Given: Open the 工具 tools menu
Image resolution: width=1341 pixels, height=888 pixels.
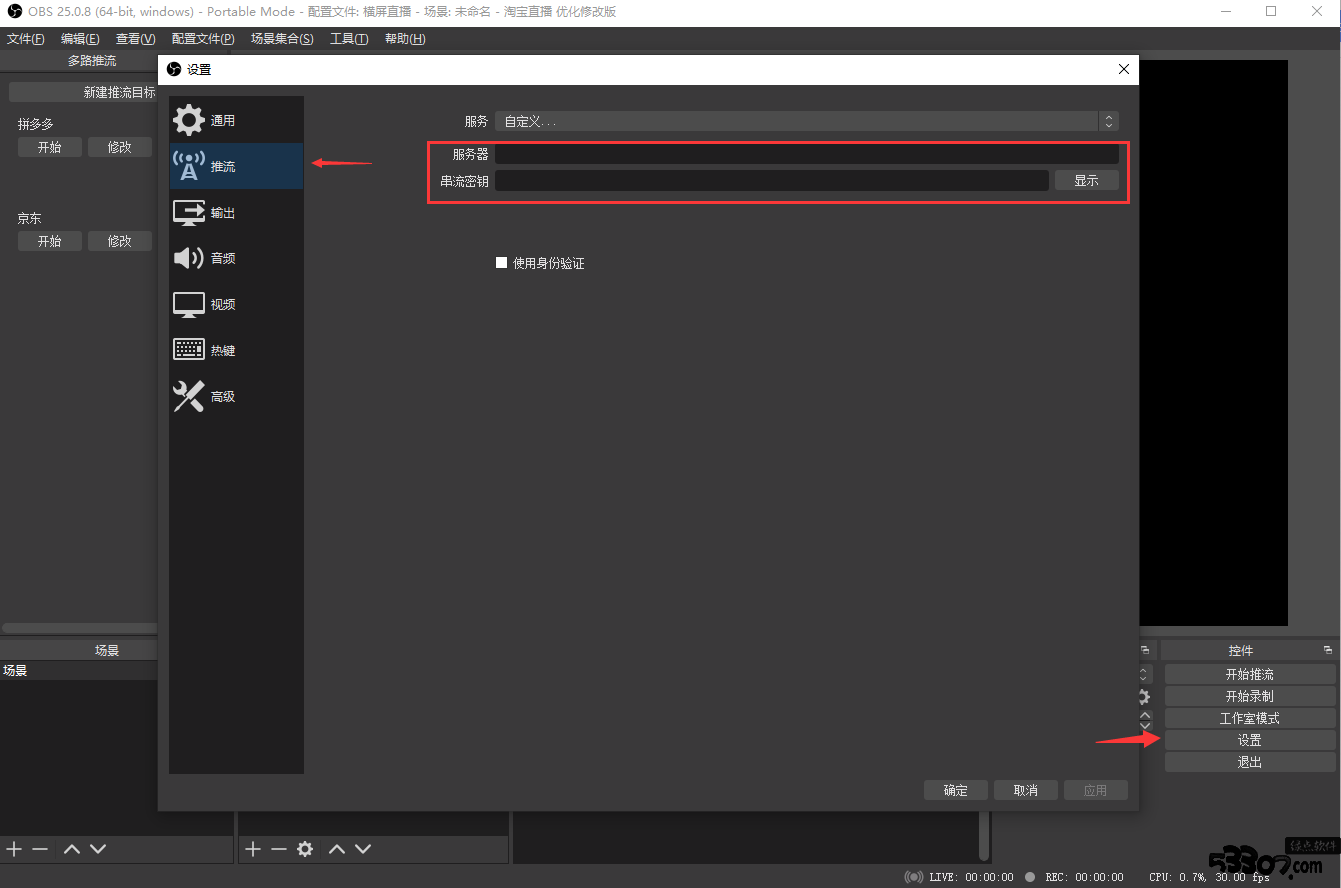Looking at the screenshot, I should click(349, 39).
